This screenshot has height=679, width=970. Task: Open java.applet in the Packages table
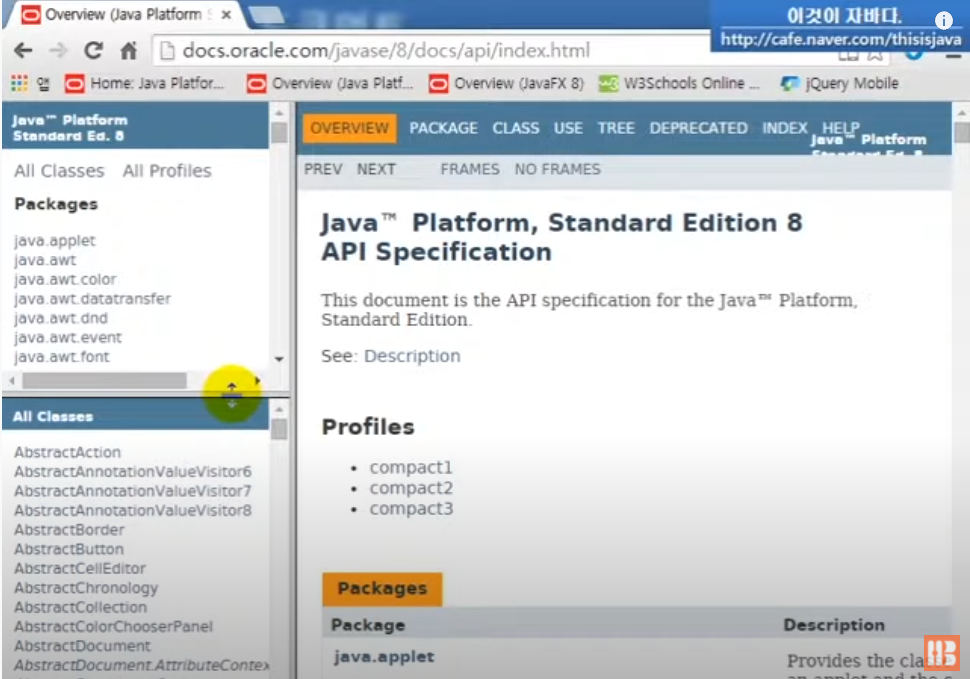(384, 657)
